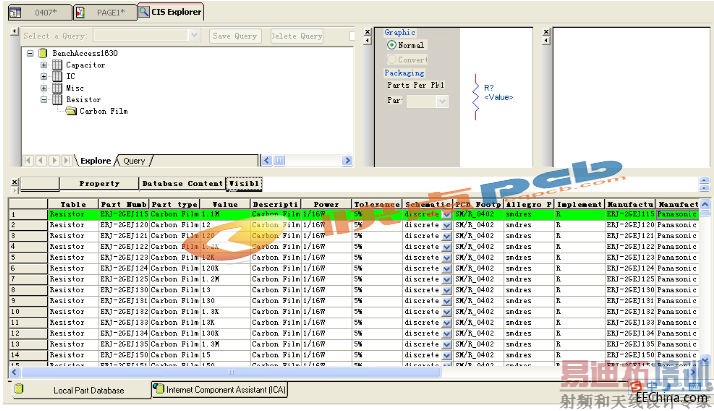Click the resistor symbol preview
Image resolution: width=714 pixels, height=411 pixels.
click(476, 97)
